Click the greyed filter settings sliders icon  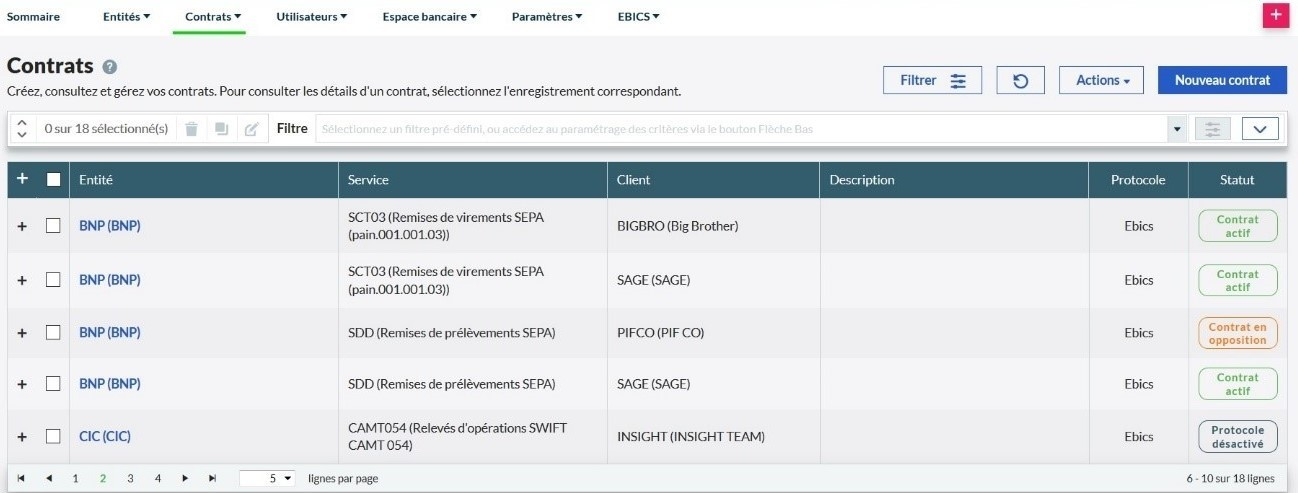1213,129
